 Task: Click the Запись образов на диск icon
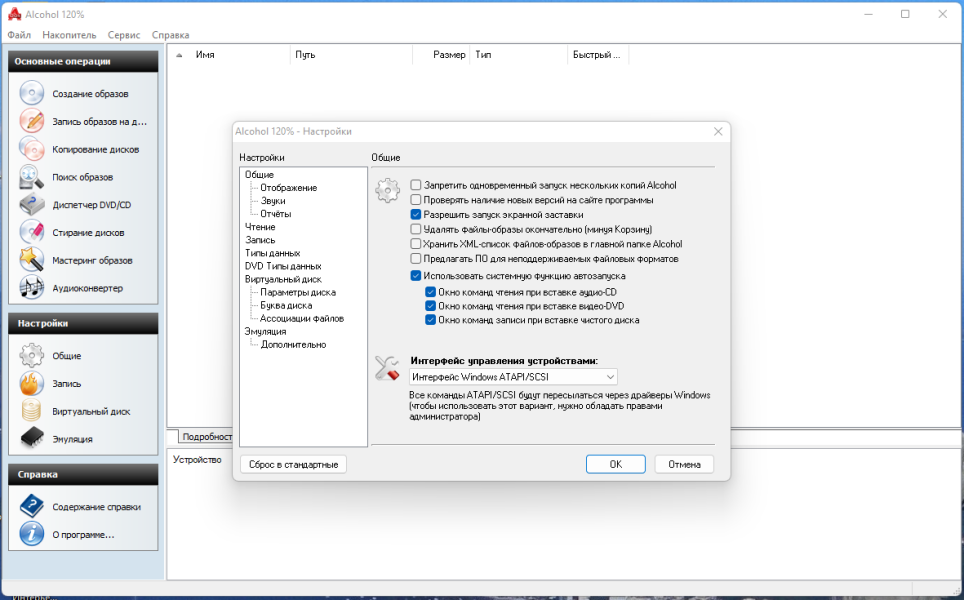(x=31, y=121)
